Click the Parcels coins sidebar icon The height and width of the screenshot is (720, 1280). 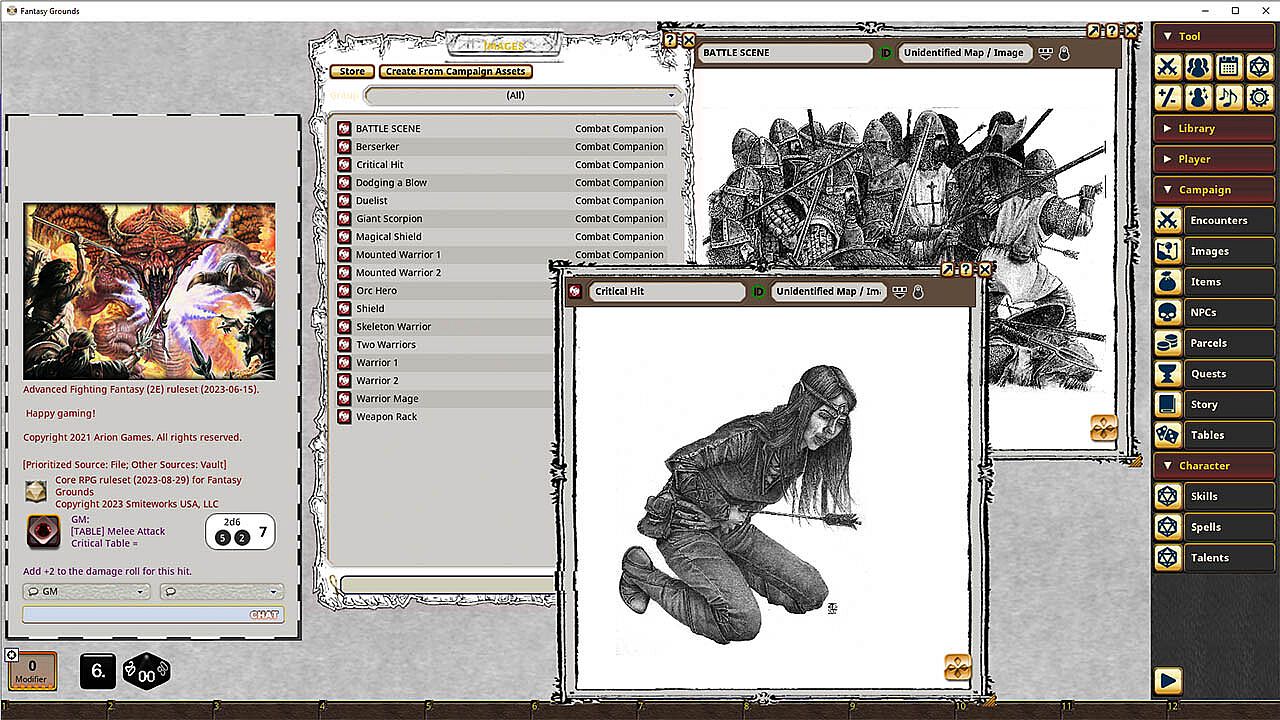1167,343
